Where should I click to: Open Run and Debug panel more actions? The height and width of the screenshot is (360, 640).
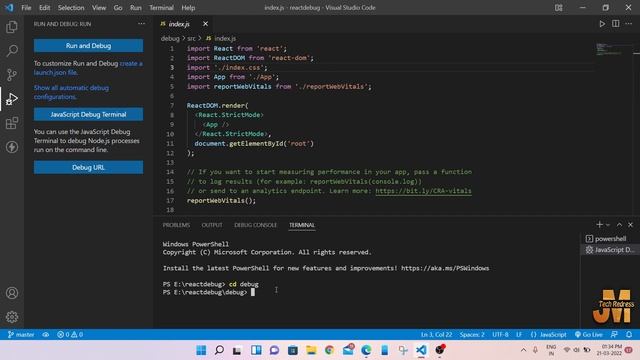click(141, 24)
